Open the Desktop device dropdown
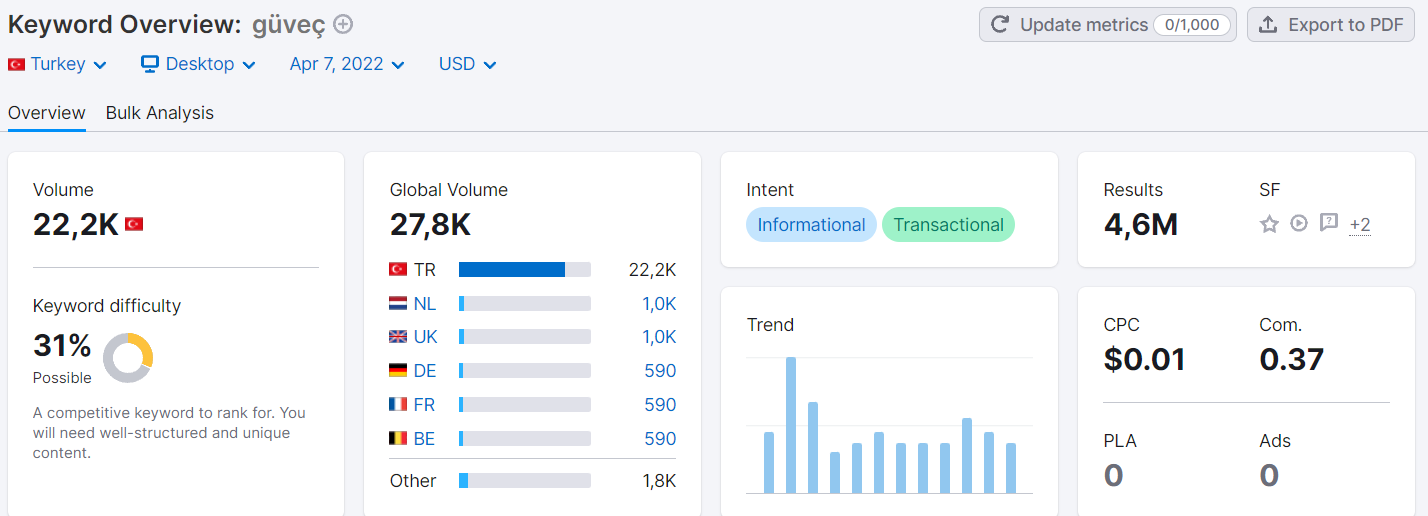 click(x=198, y=64)
